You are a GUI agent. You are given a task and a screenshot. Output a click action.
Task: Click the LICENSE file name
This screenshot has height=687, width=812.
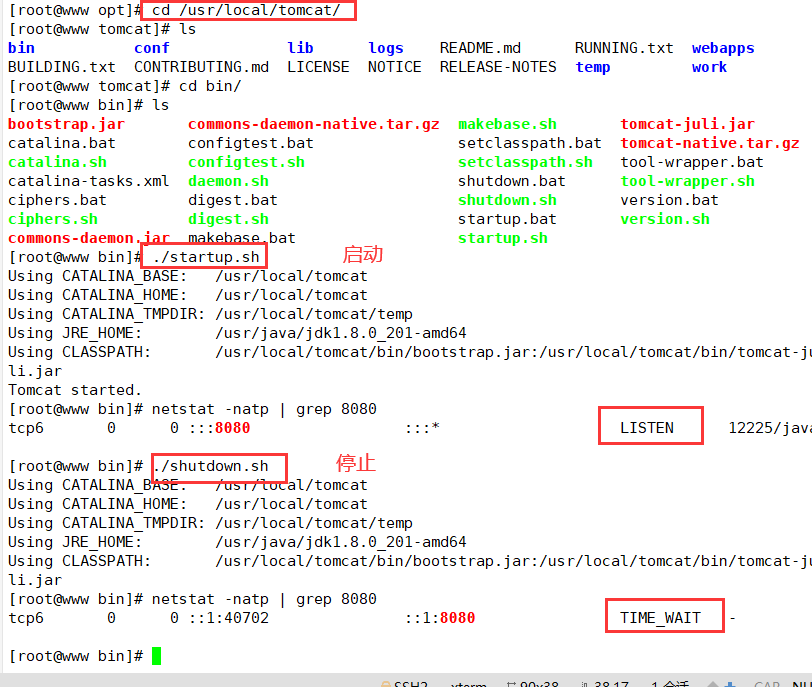(x=318, y=67)
